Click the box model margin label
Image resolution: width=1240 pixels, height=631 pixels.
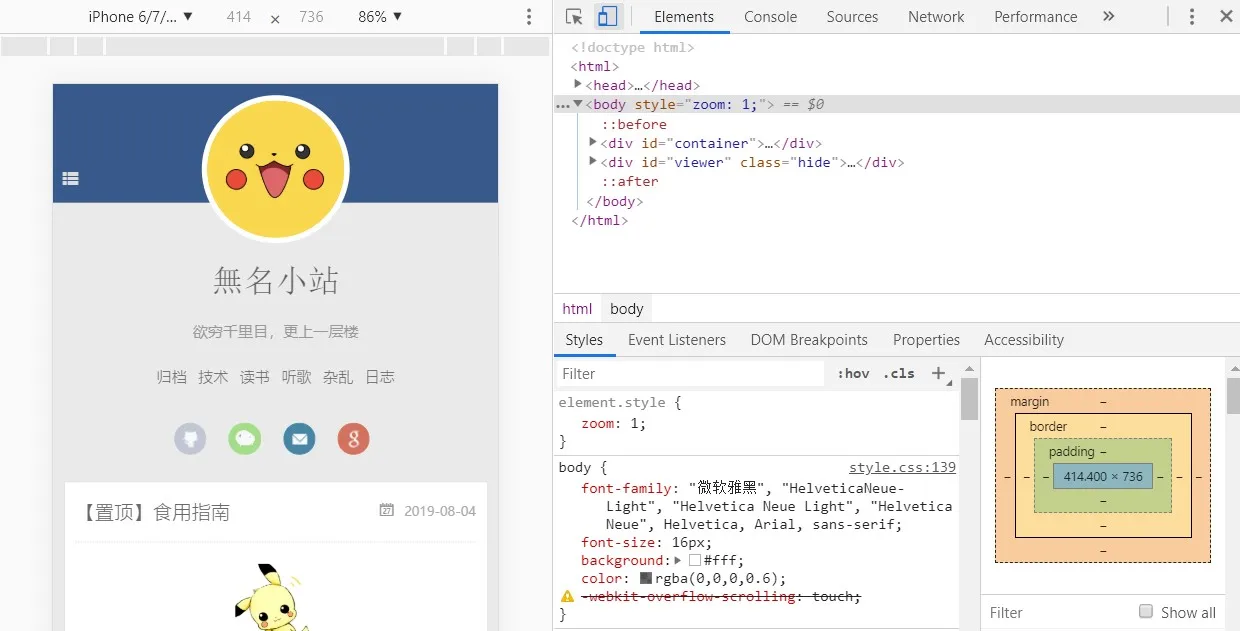coord(1030,401)
